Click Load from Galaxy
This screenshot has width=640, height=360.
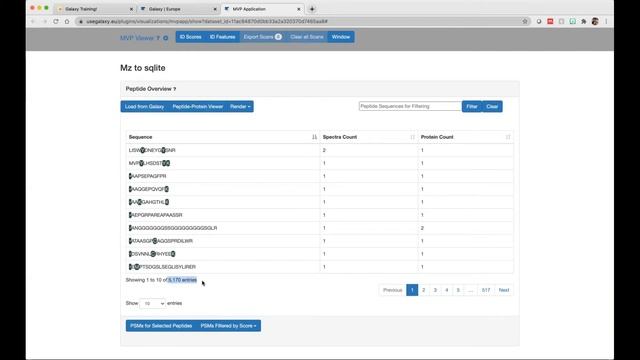click(x=144, y=107)
